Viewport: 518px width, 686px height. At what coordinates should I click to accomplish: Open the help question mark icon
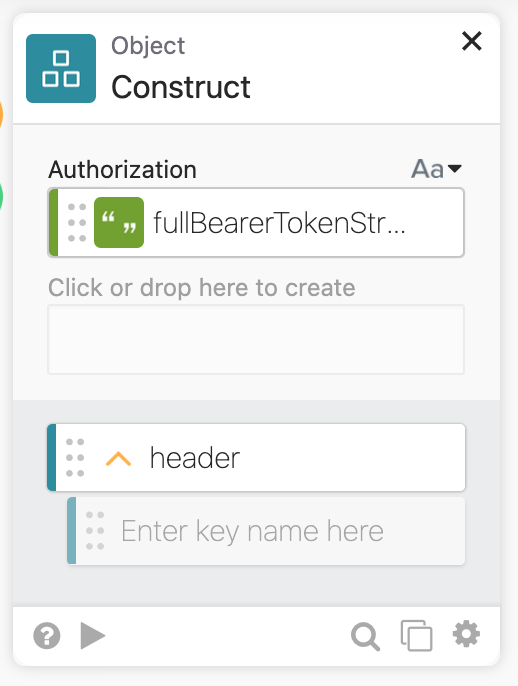[47, 636]
